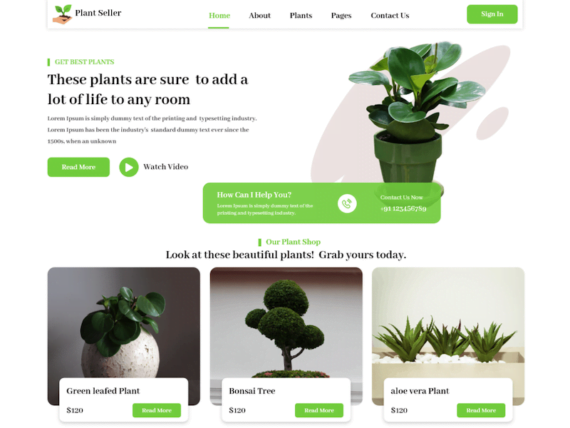Open the Home nav tab
Viewport: 570px width, 428px height.
[x=219, y=15]
